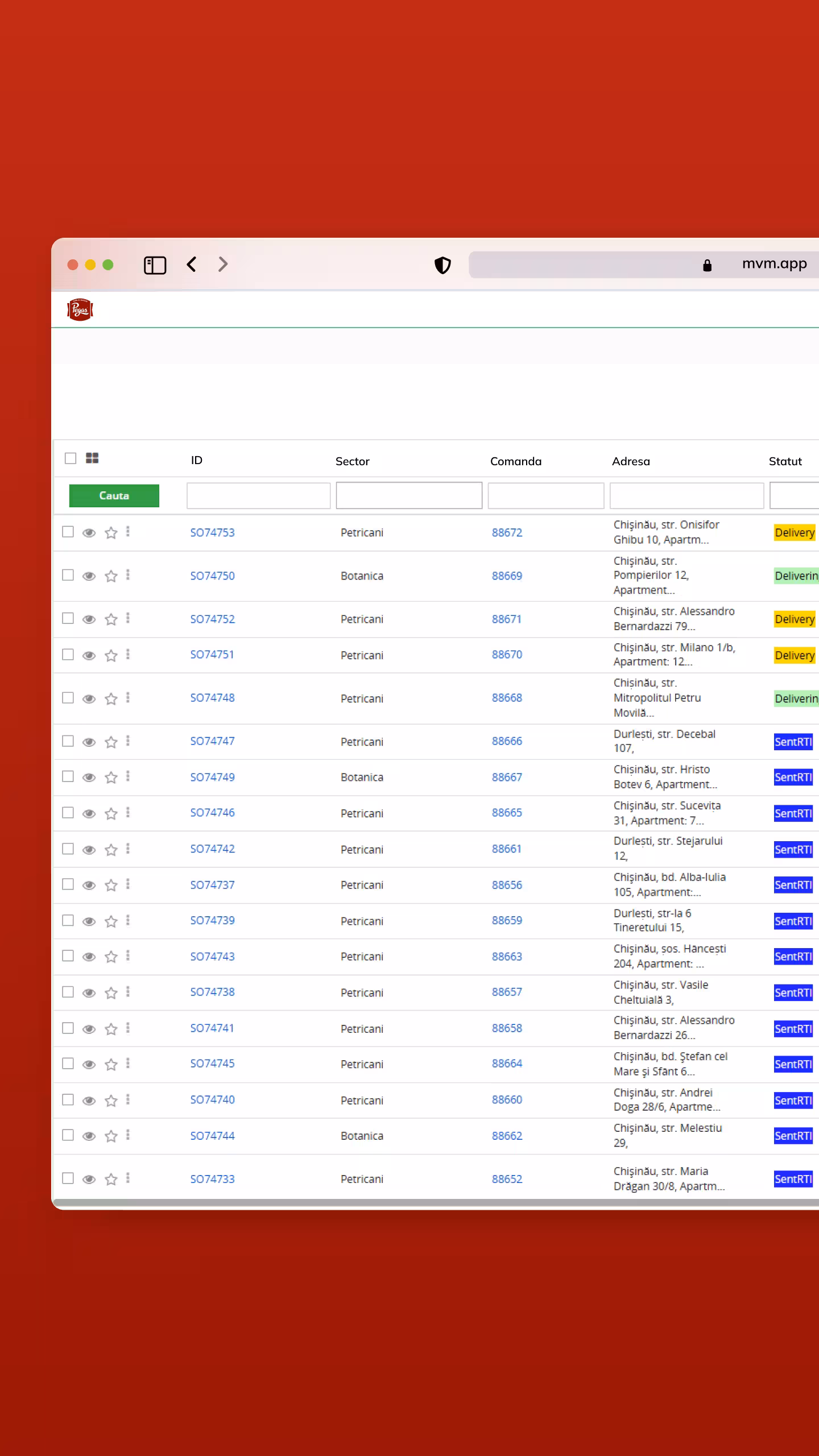Open the three-dot menu for order SO74751
Screen dimensions: 819x1456
128,655
